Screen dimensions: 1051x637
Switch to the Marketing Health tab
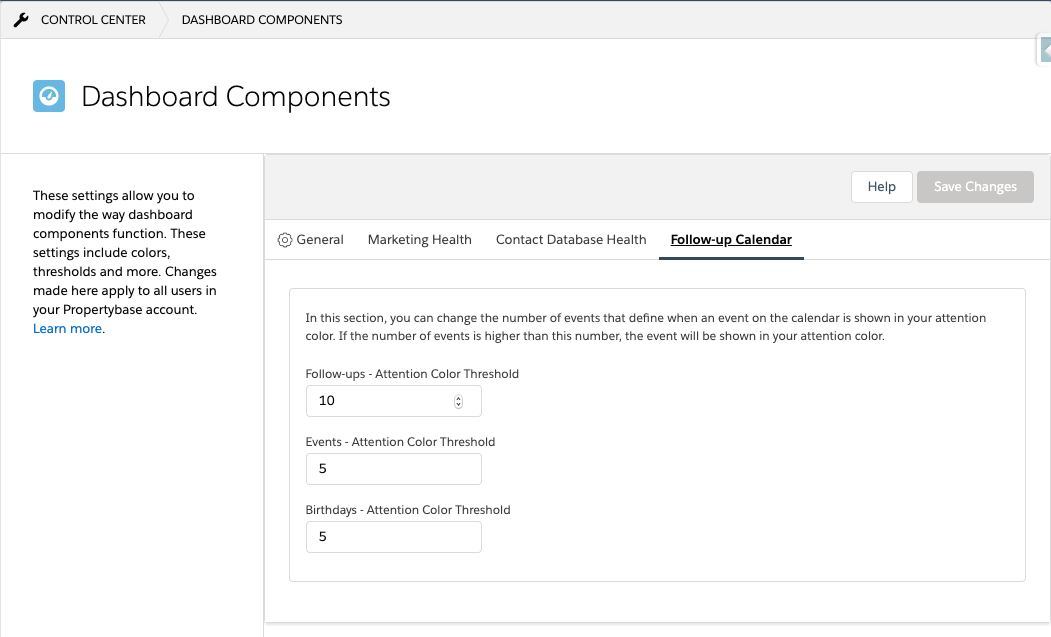coord(419,239)
